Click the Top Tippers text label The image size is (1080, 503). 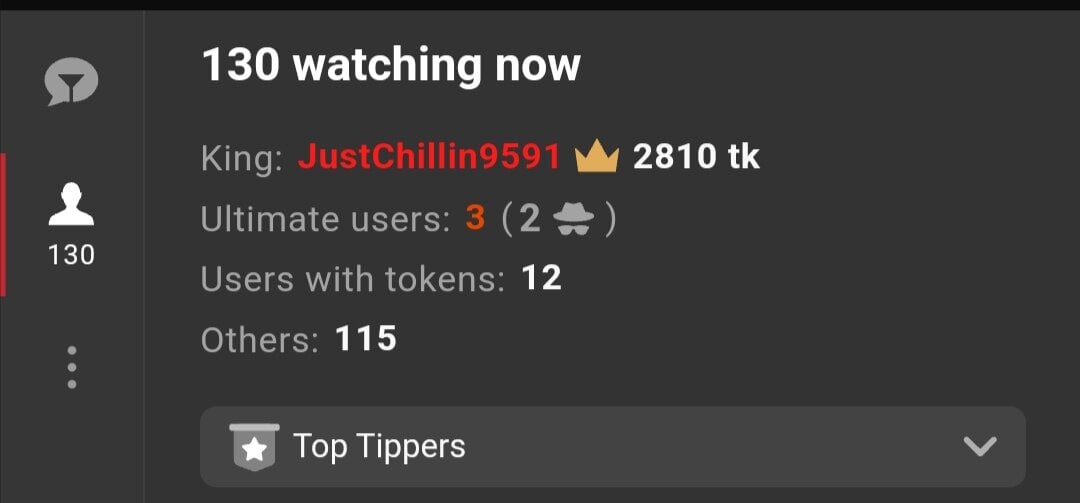point(380,446)
